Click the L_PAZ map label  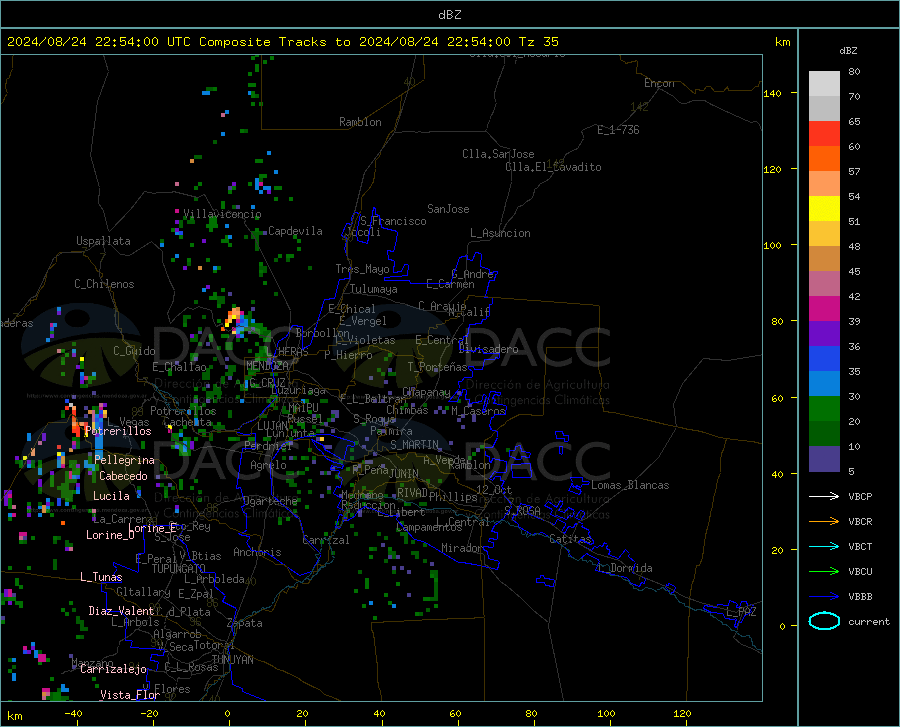741,612
